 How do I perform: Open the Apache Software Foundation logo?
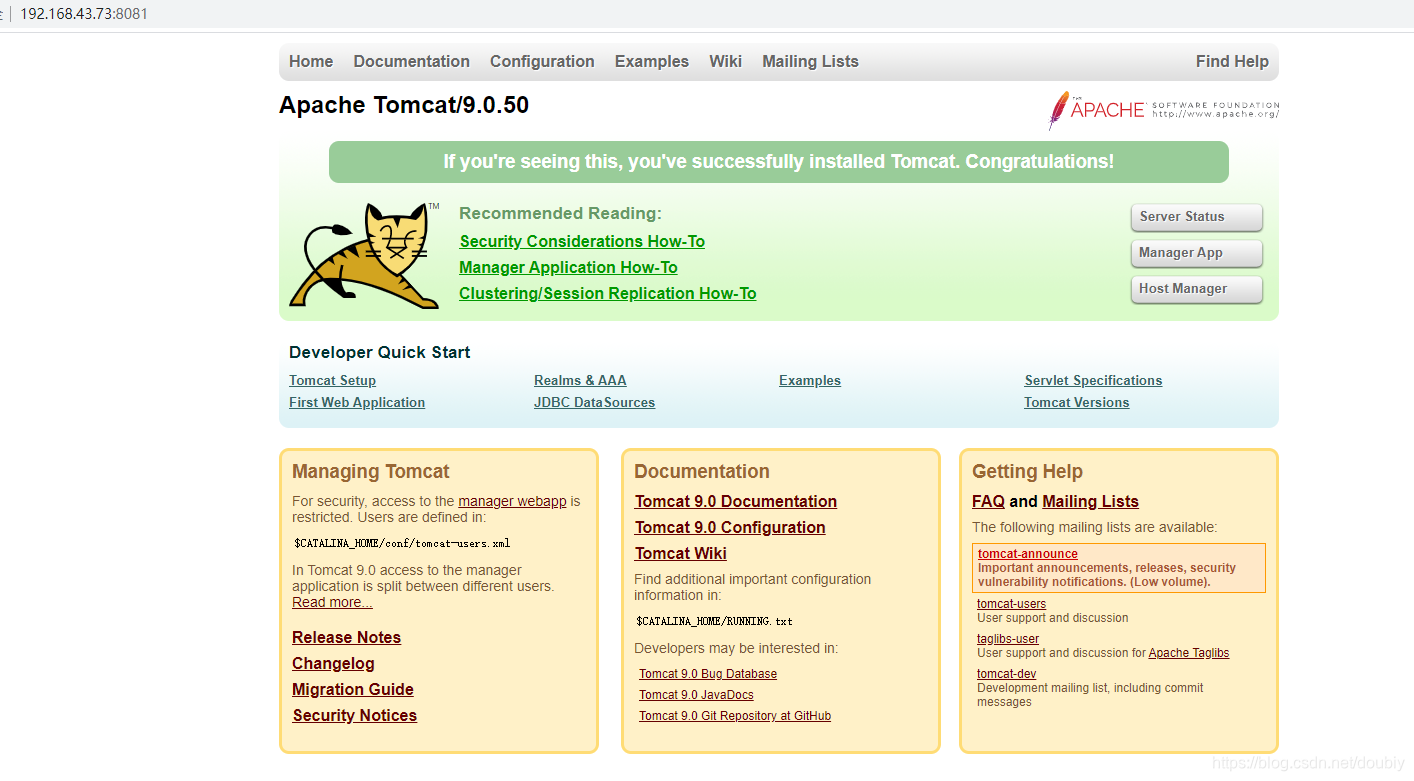pos(1163,110)
